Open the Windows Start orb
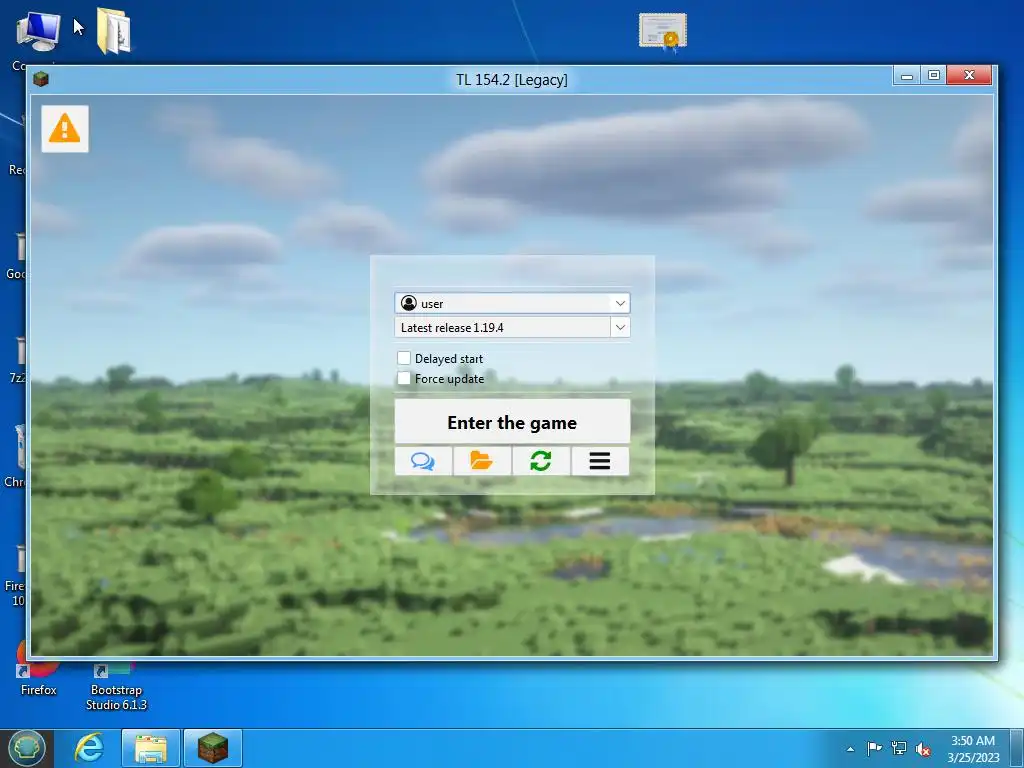Screen dimensions: 1024x768 [27, 748]
